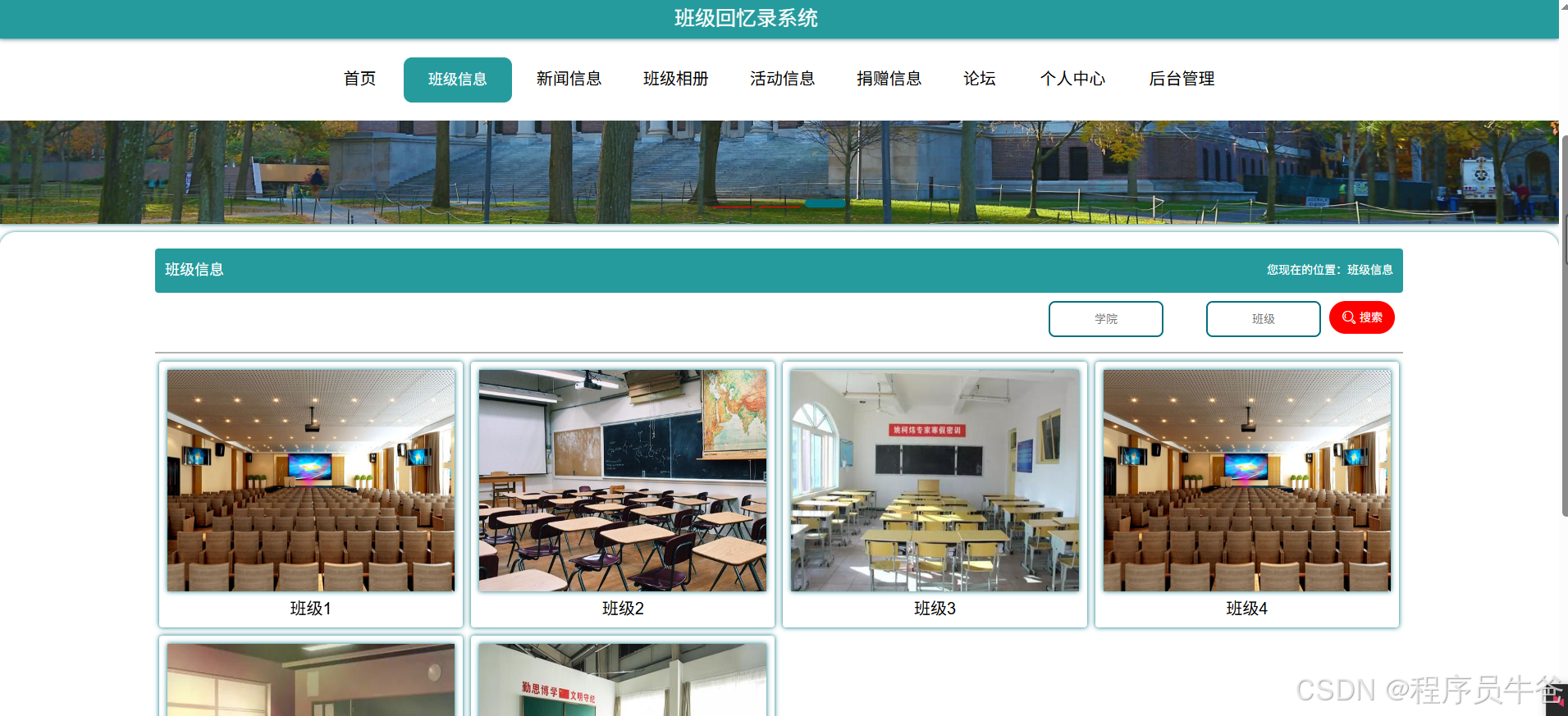Open the fifth class thumbnail with window
1568x716 pixels.
(x=311, y=680)
